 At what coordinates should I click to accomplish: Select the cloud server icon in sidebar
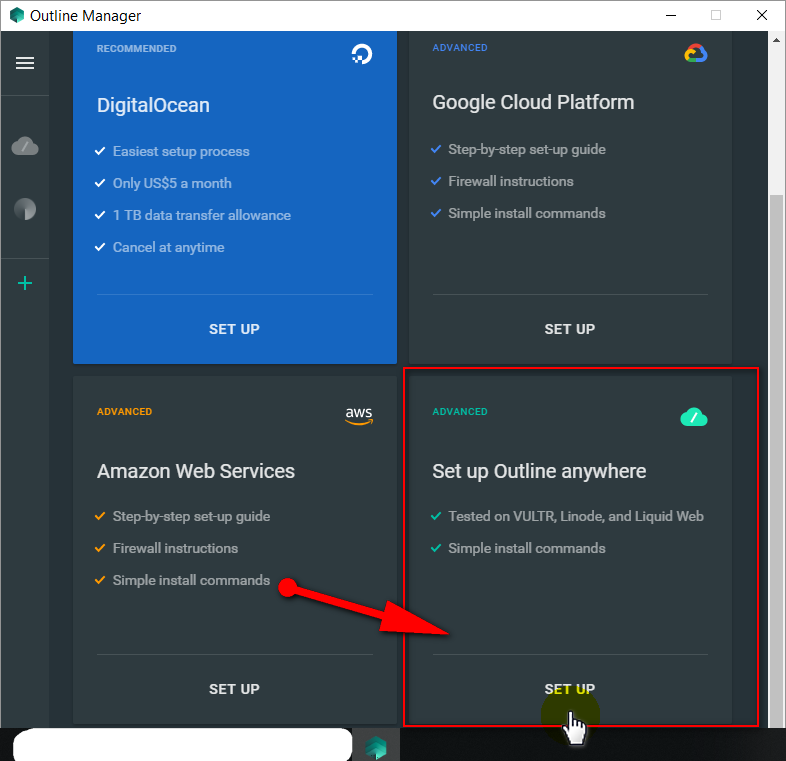click(25, 146)
